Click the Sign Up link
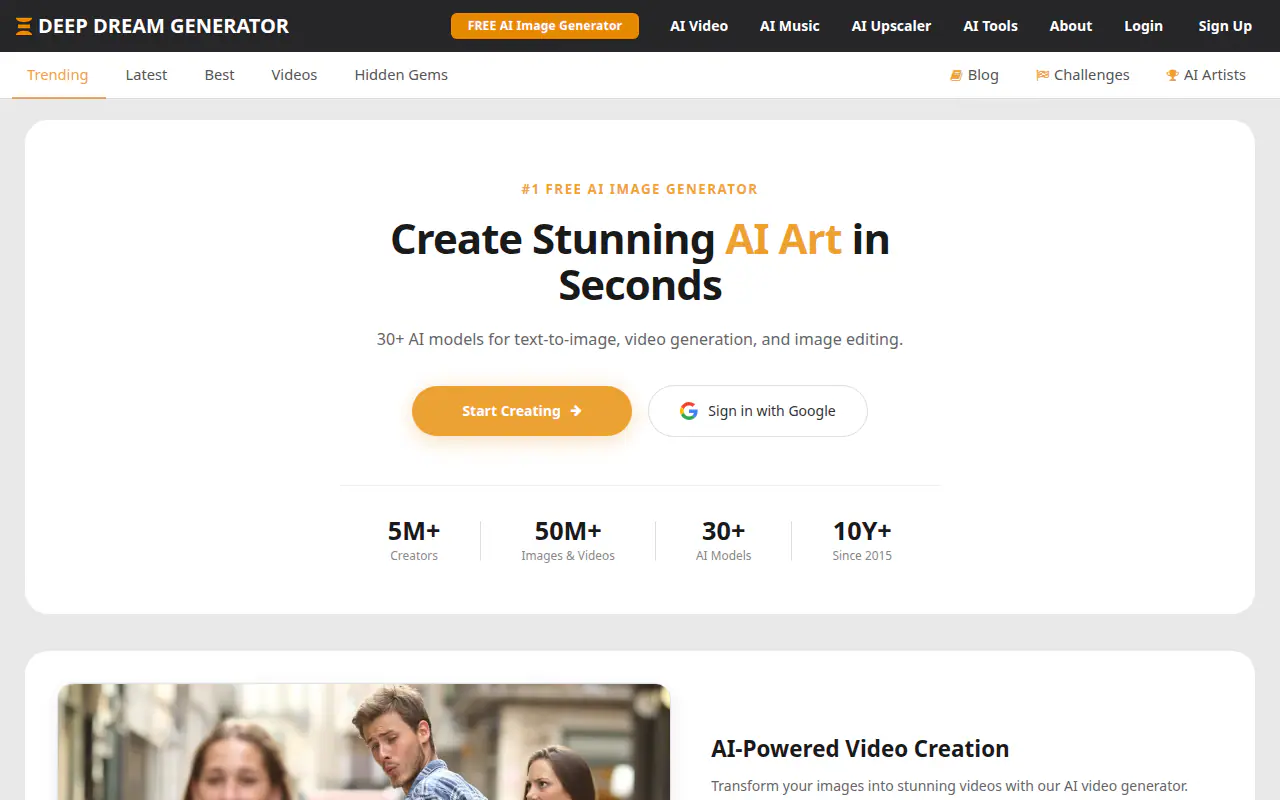 1225,26
